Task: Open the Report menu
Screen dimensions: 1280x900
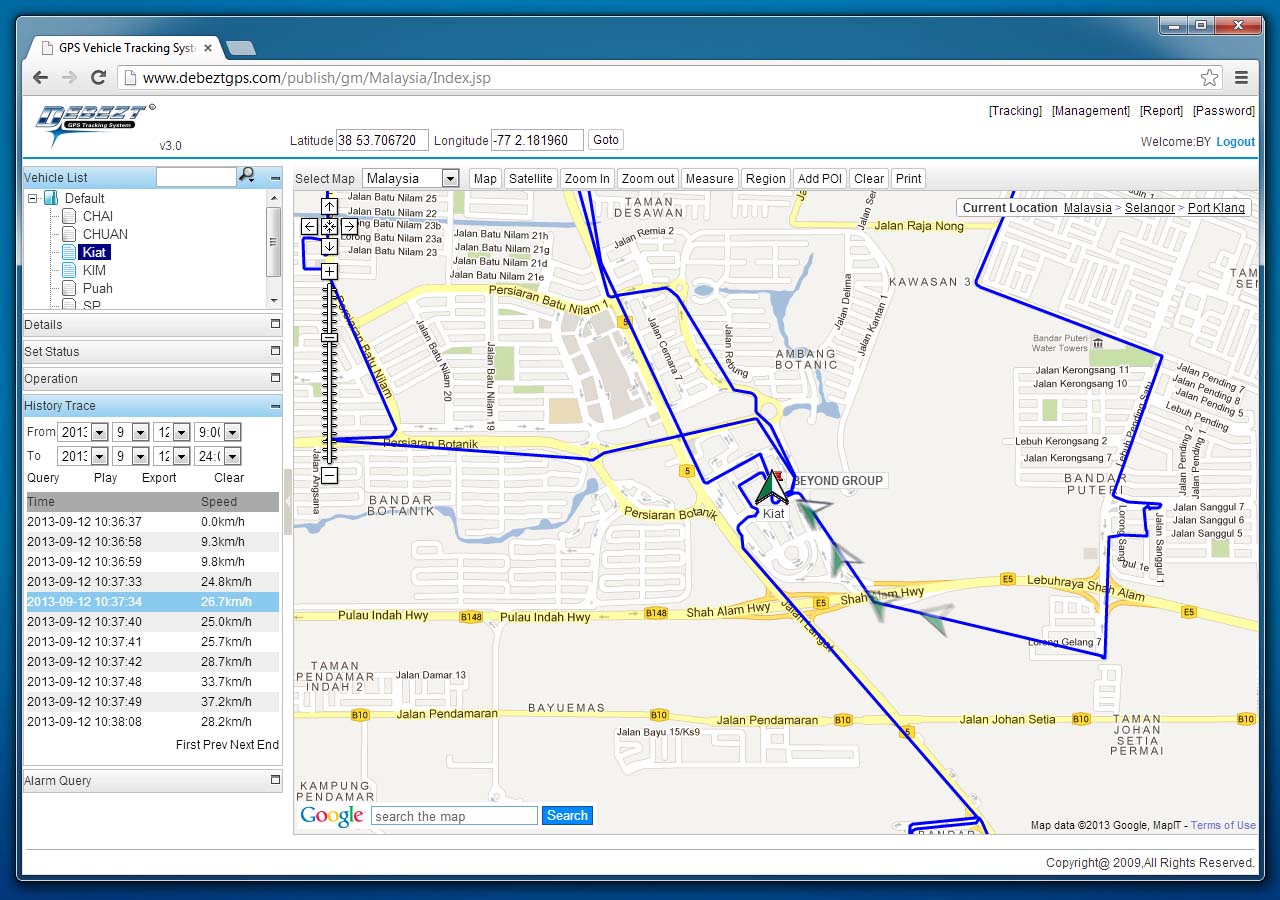Action: [1161, 111]
